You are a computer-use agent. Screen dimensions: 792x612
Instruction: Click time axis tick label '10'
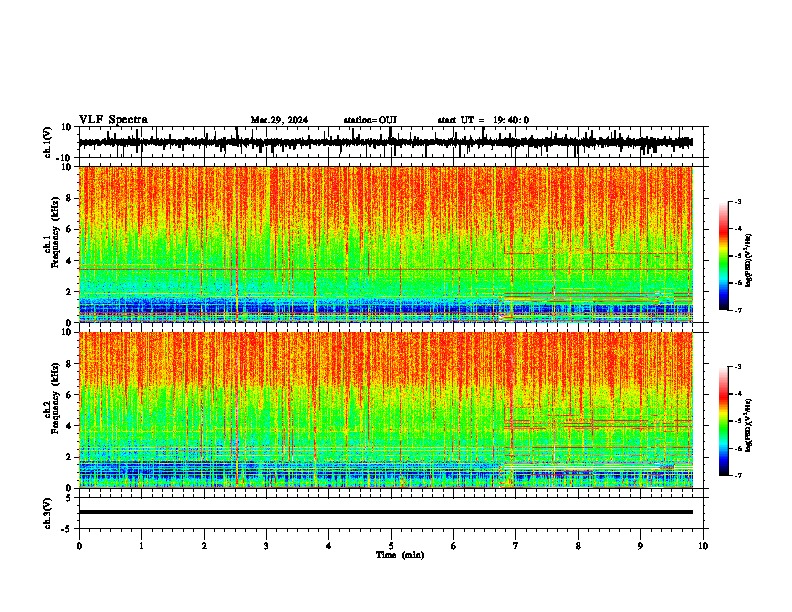(703, 546)
